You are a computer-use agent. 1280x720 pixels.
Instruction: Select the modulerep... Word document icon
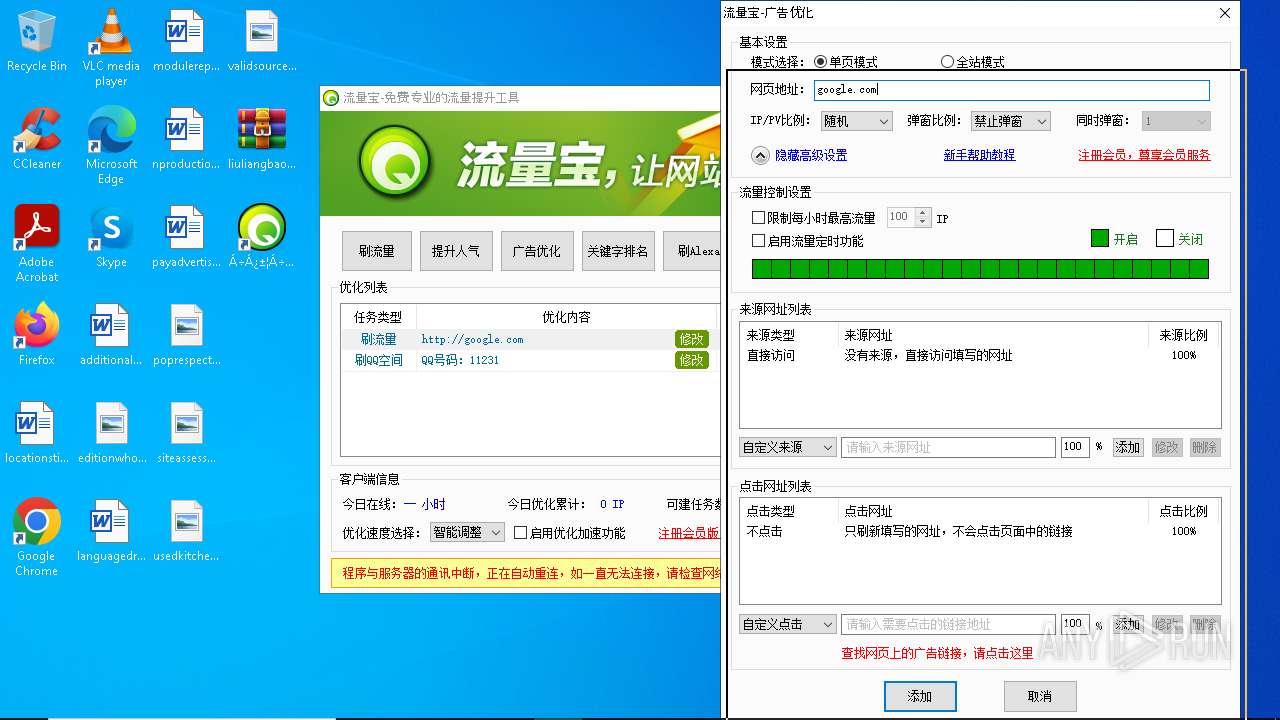(x=186, y=40)
